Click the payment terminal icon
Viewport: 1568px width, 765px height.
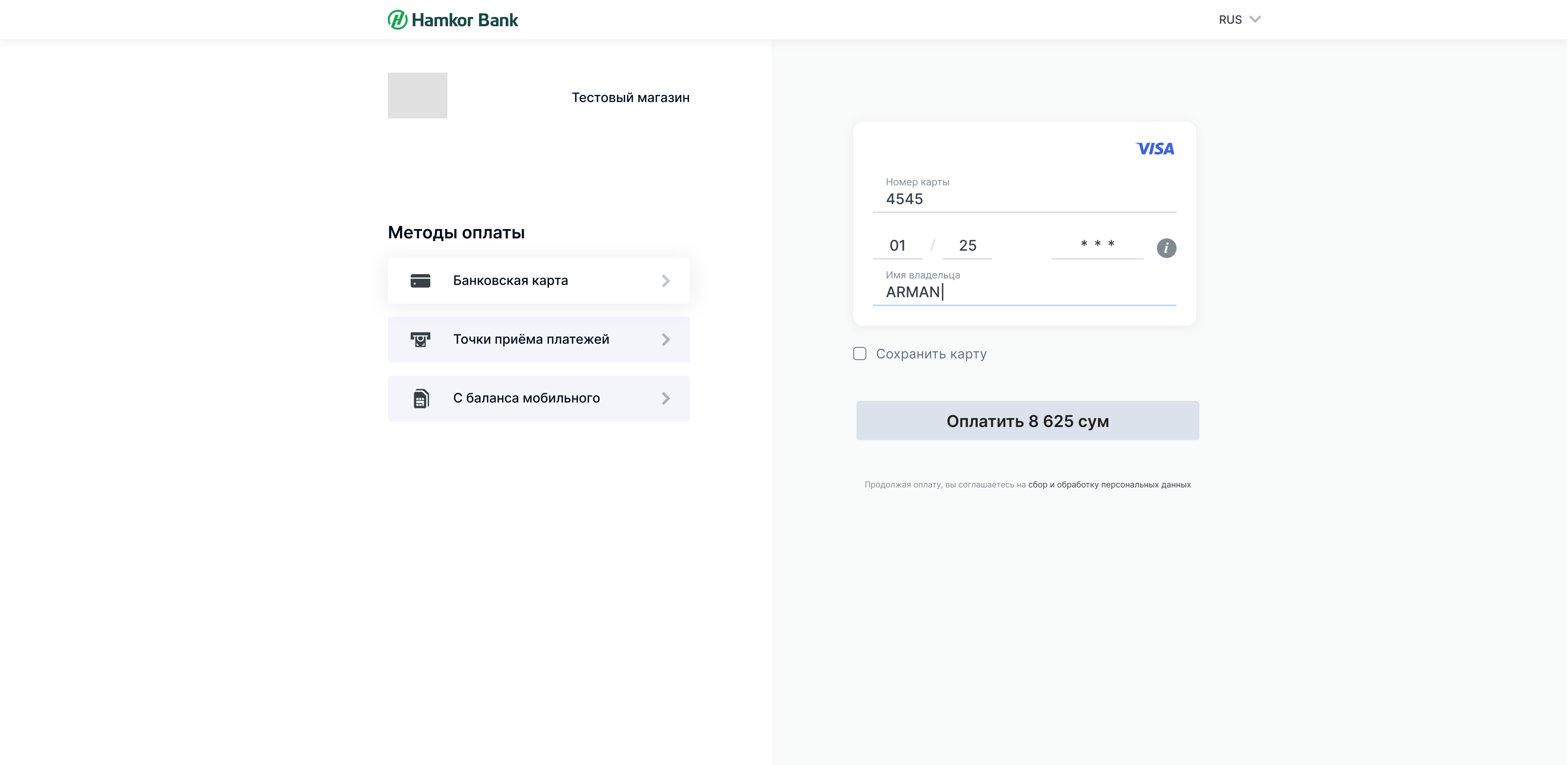coord(420,340)
